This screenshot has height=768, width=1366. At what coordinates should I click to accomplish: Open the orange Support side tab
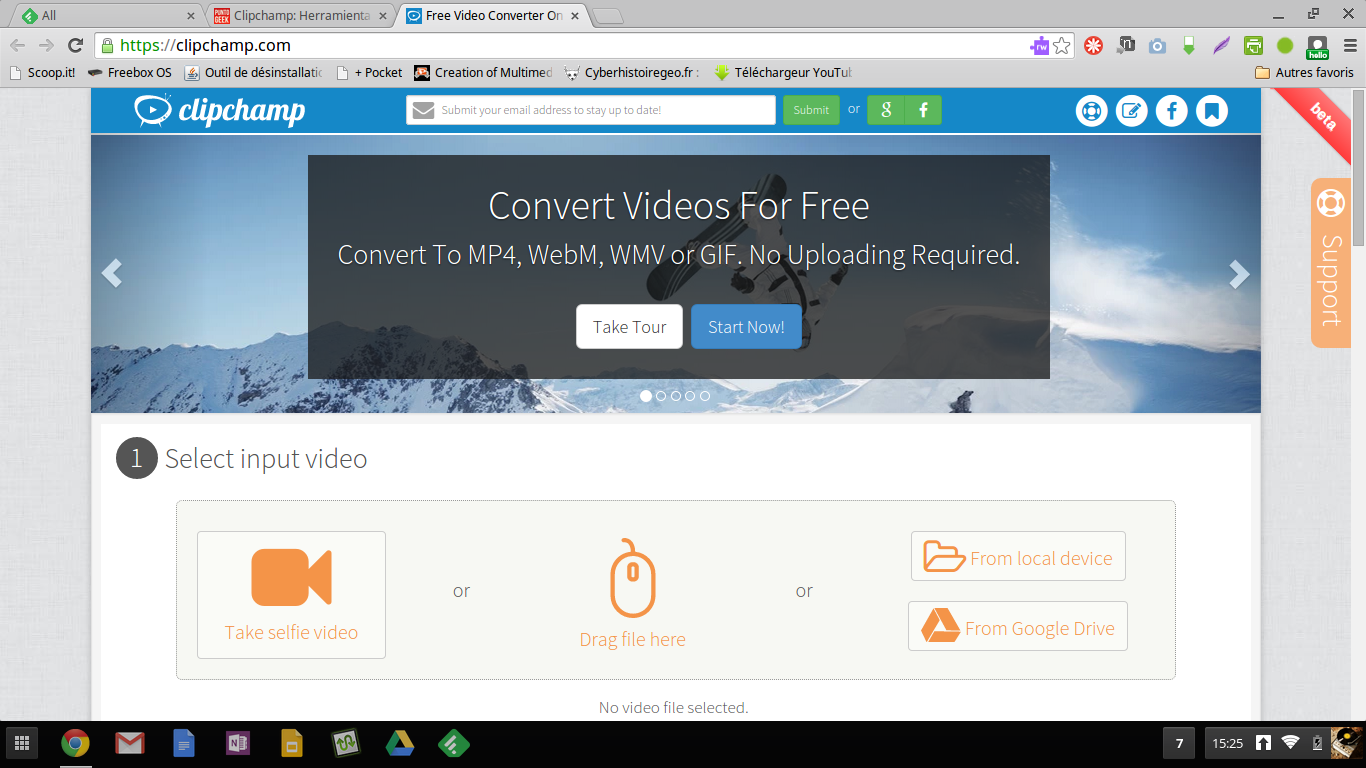[1331, 263]
